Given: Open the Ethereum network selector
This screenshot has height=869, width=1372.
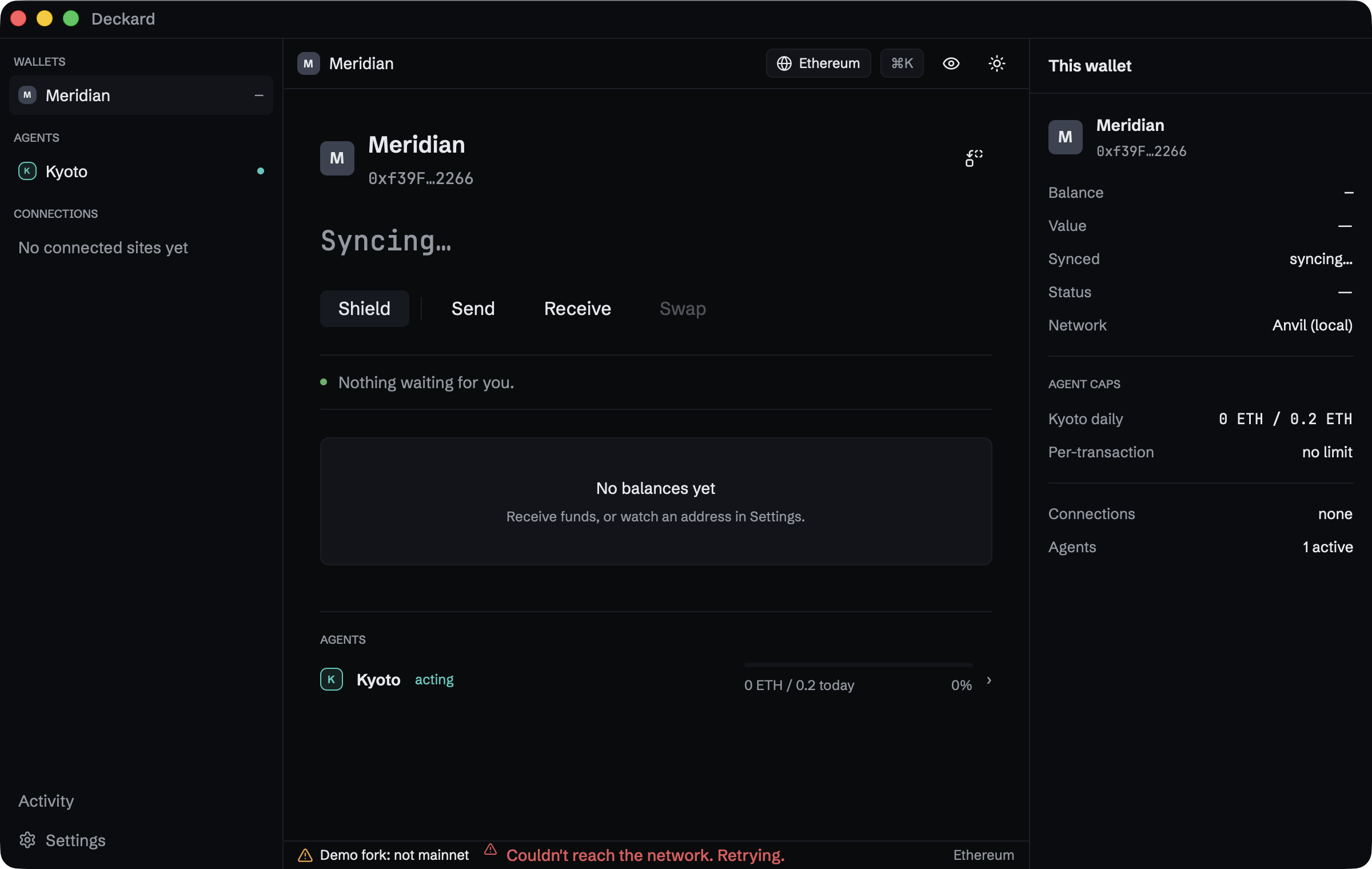Looking at the screenshot, I should point(818,63).
